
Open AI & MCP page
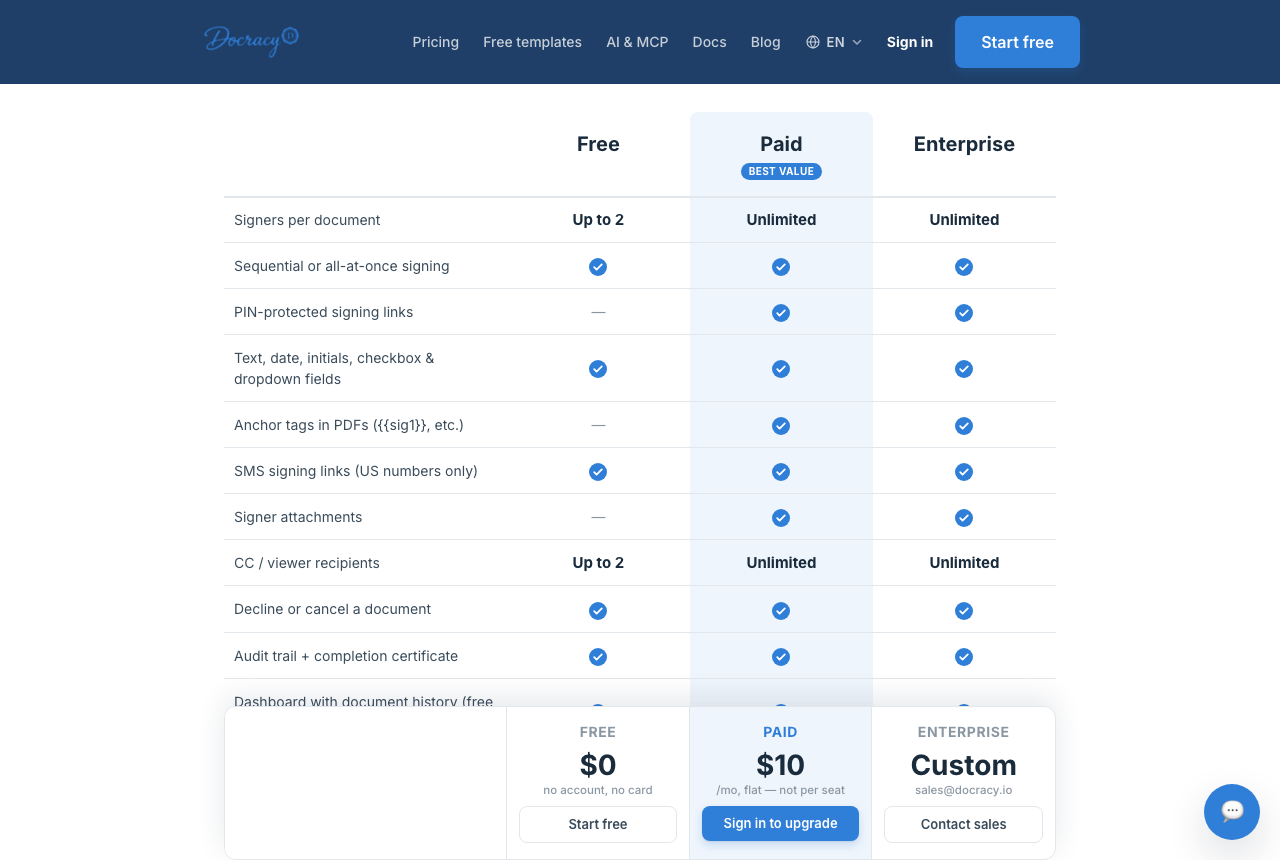pyautogui.click(x=637, y=42)
